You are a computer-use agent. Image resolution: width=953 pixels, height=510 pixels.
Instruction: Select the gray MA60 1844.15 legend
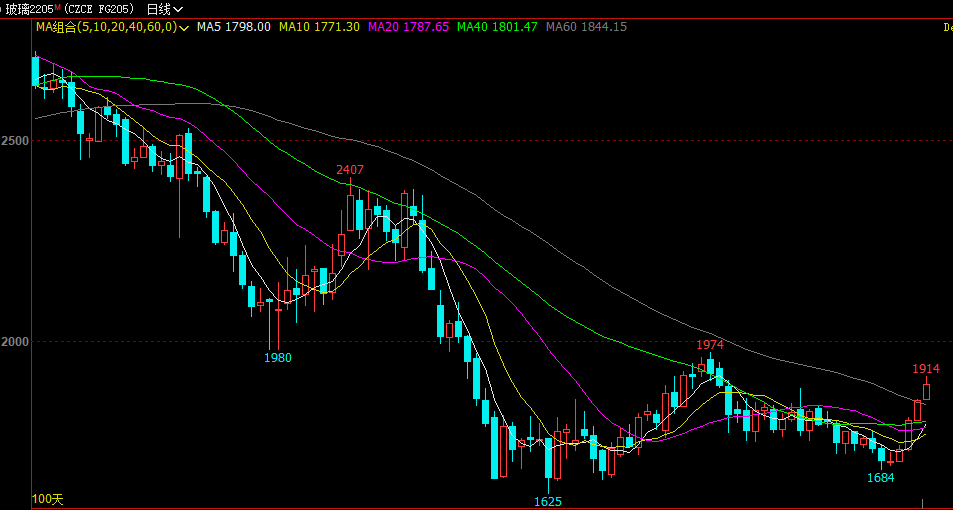586,27
